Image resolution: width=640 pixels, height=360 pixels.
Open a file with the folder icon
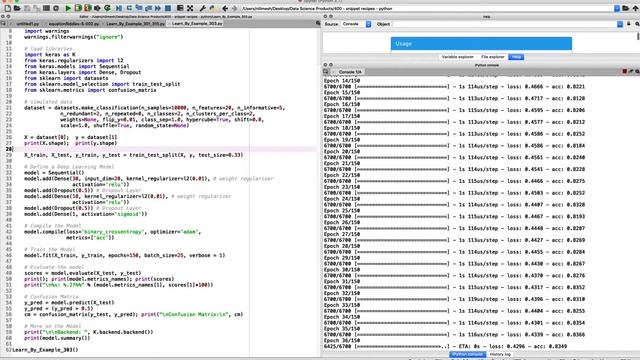point(17,8)
